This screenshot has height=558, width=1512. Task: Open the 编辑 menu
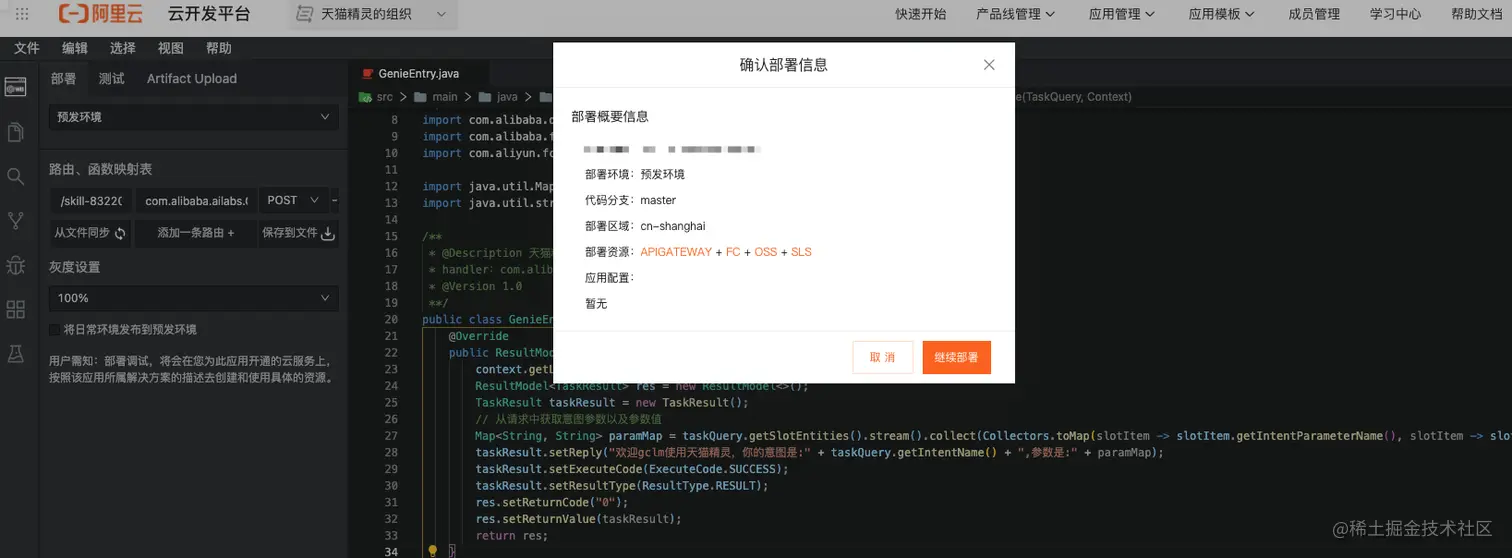coord(75,48)
